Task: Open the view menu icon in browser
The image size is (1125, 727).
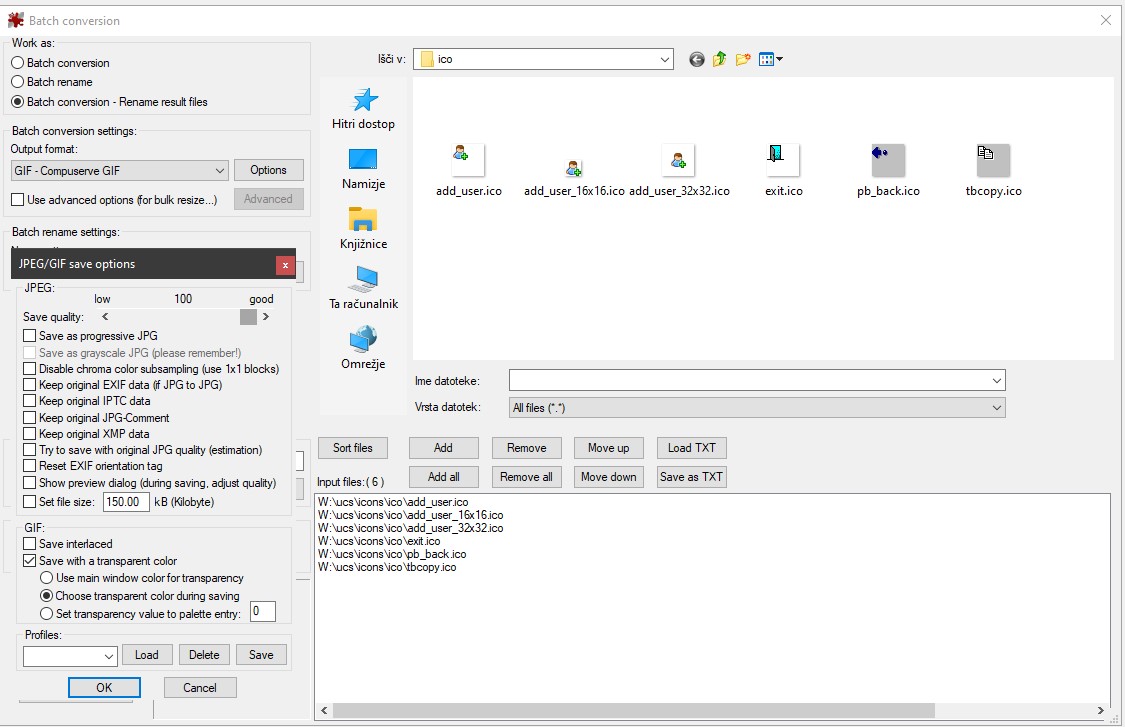Action: point(770,60)
